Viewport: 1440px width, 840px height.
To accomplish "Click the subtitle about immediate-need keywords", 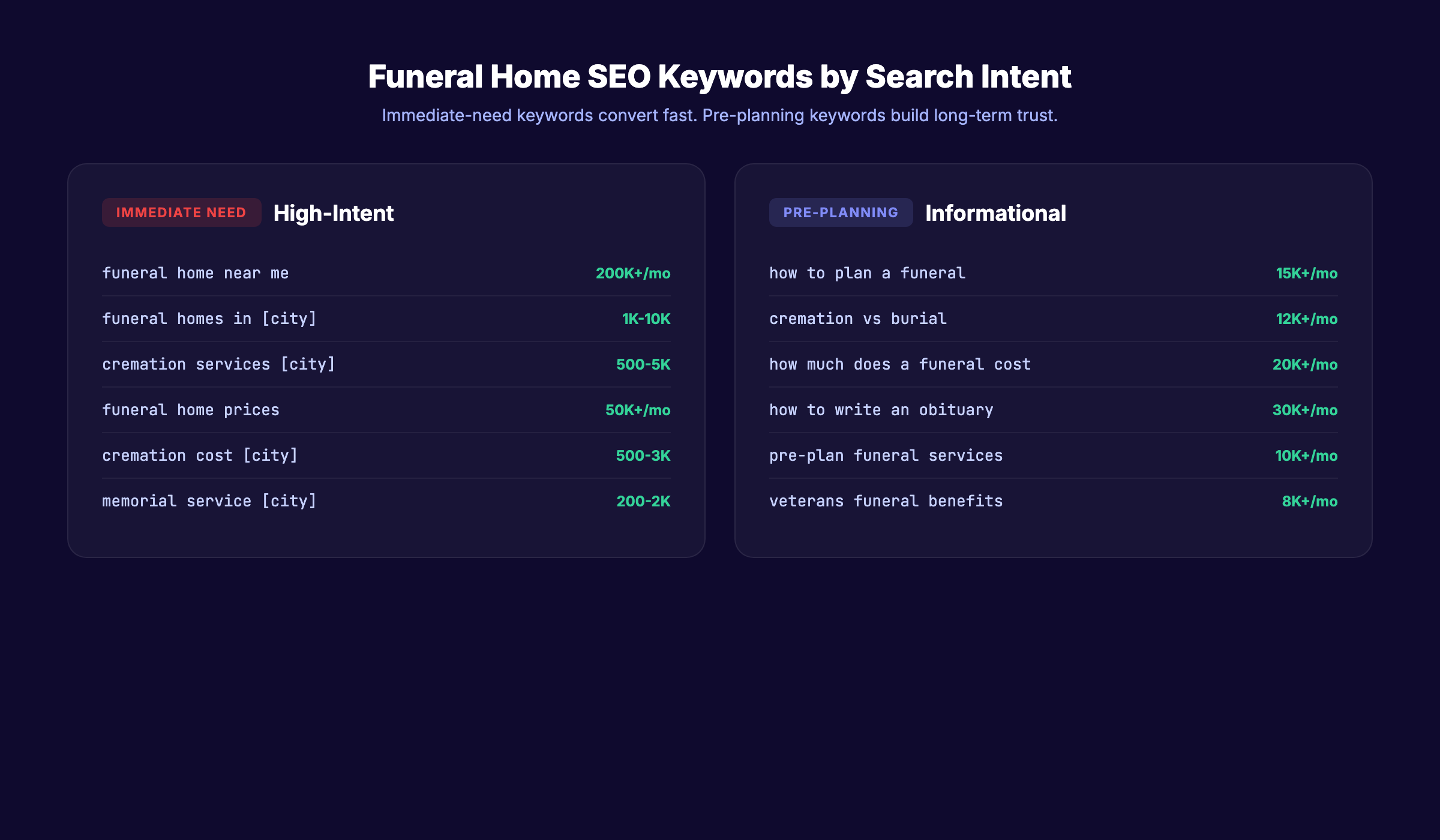I will point(719,115).
